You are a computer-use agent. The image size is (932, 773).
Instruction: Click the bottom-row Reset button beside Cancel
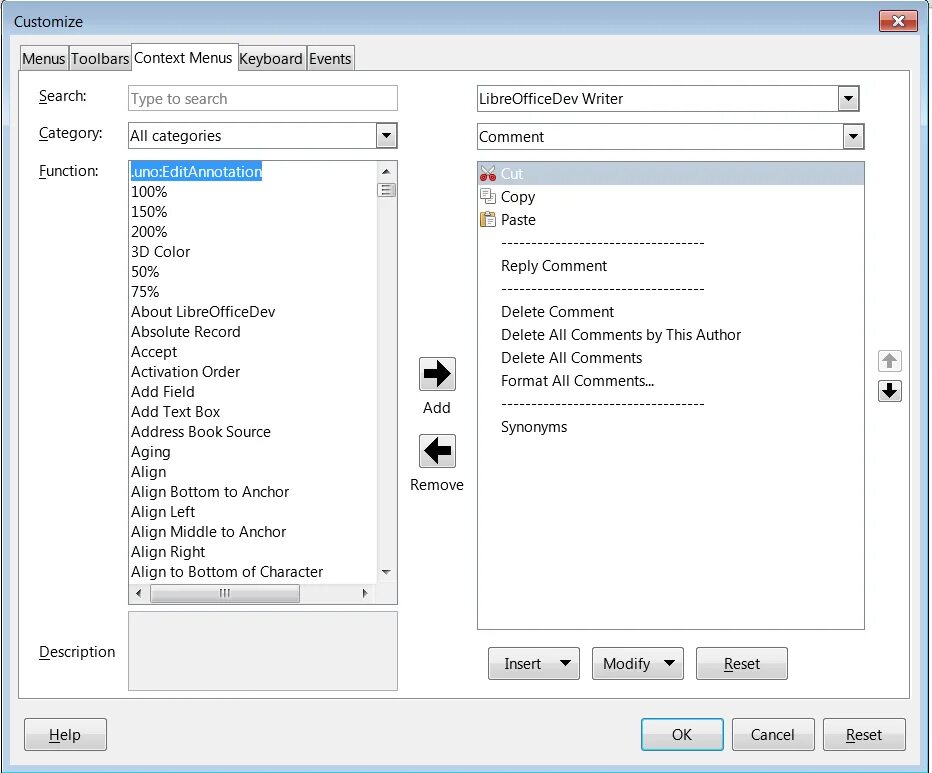tap(864, 734)
